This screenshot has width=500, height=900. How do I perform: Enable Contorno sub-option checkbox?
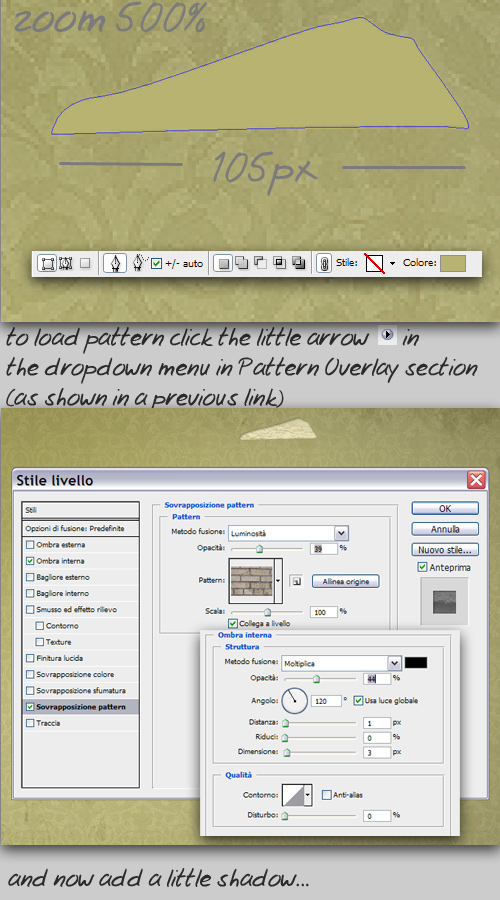tap(40, 626)
